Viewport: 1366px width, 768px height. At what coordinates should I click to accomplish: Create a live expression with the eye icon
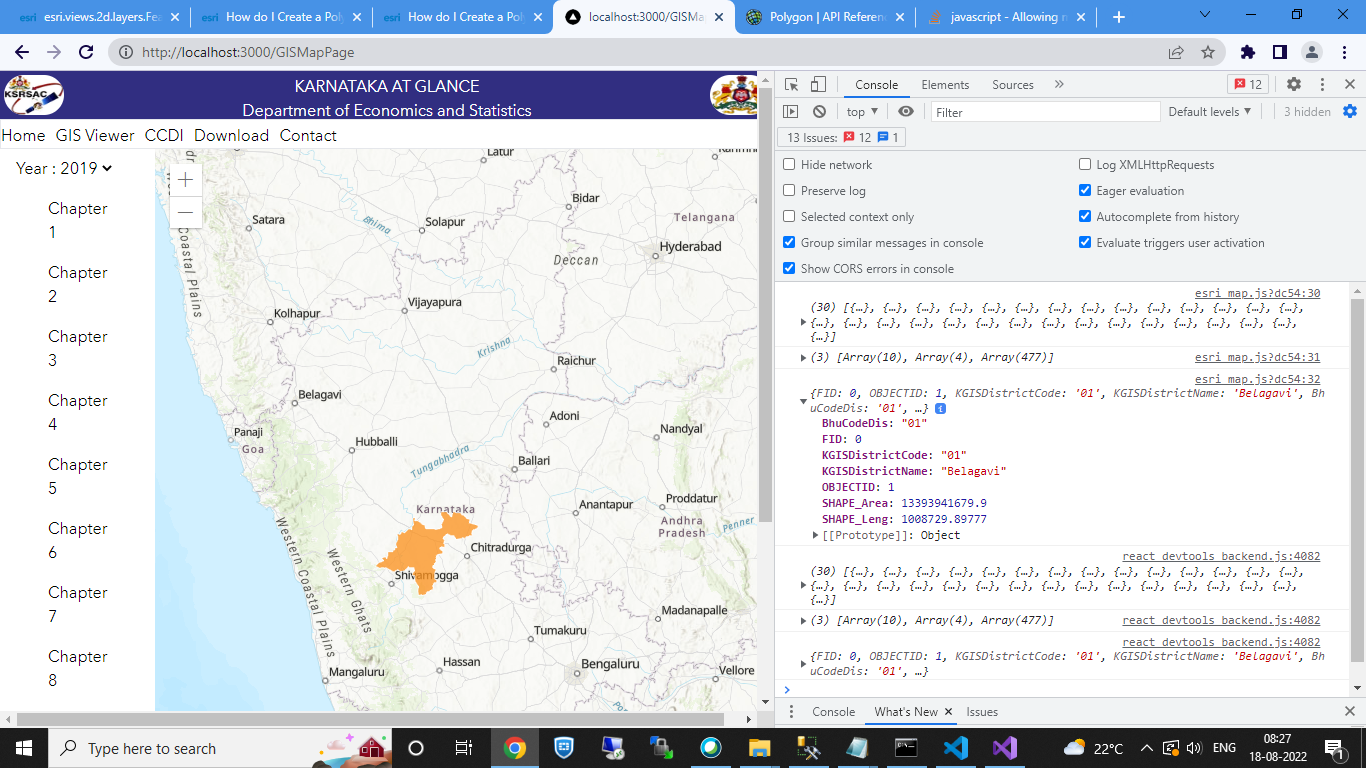(906, 111)
